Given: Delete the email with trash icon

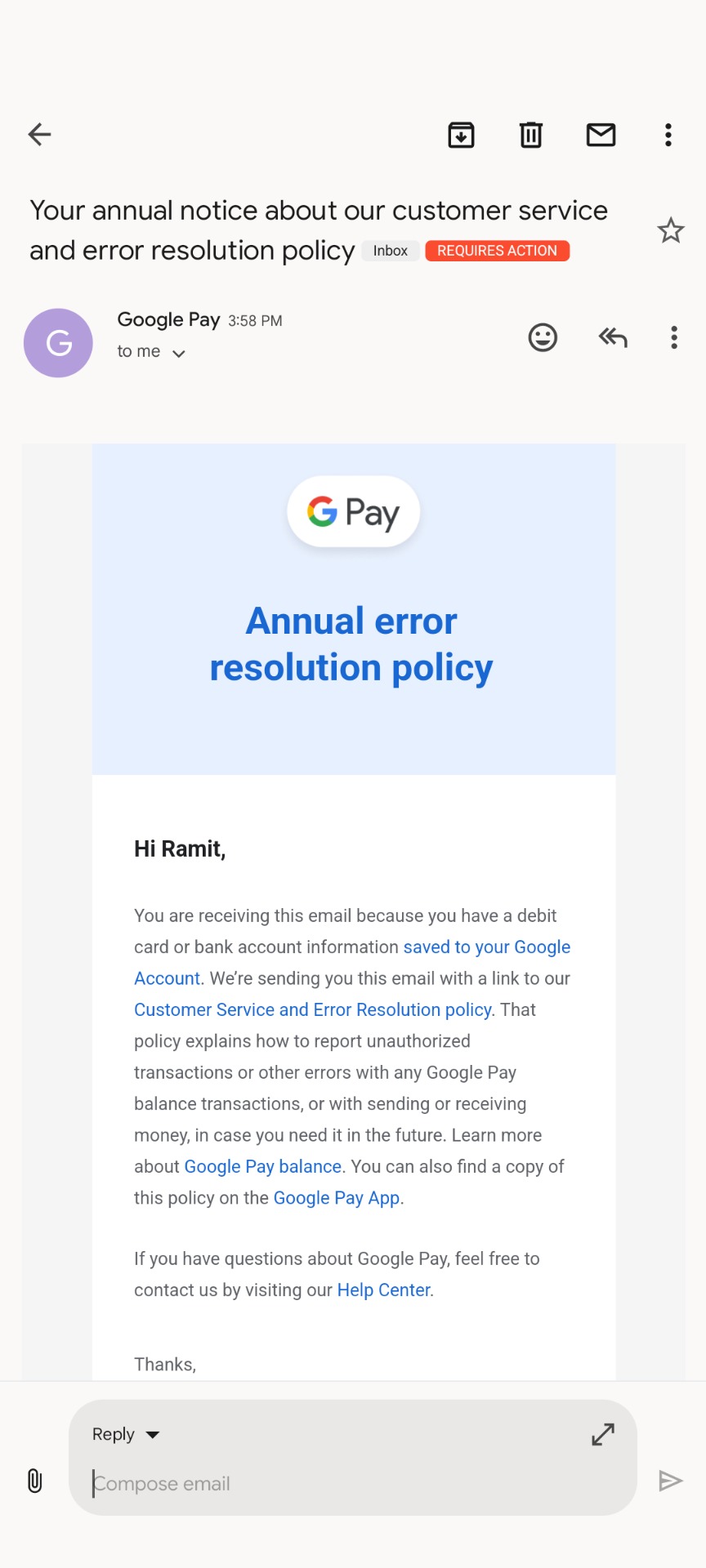Looking at the screenshot, I should click(x=531, y=135).
